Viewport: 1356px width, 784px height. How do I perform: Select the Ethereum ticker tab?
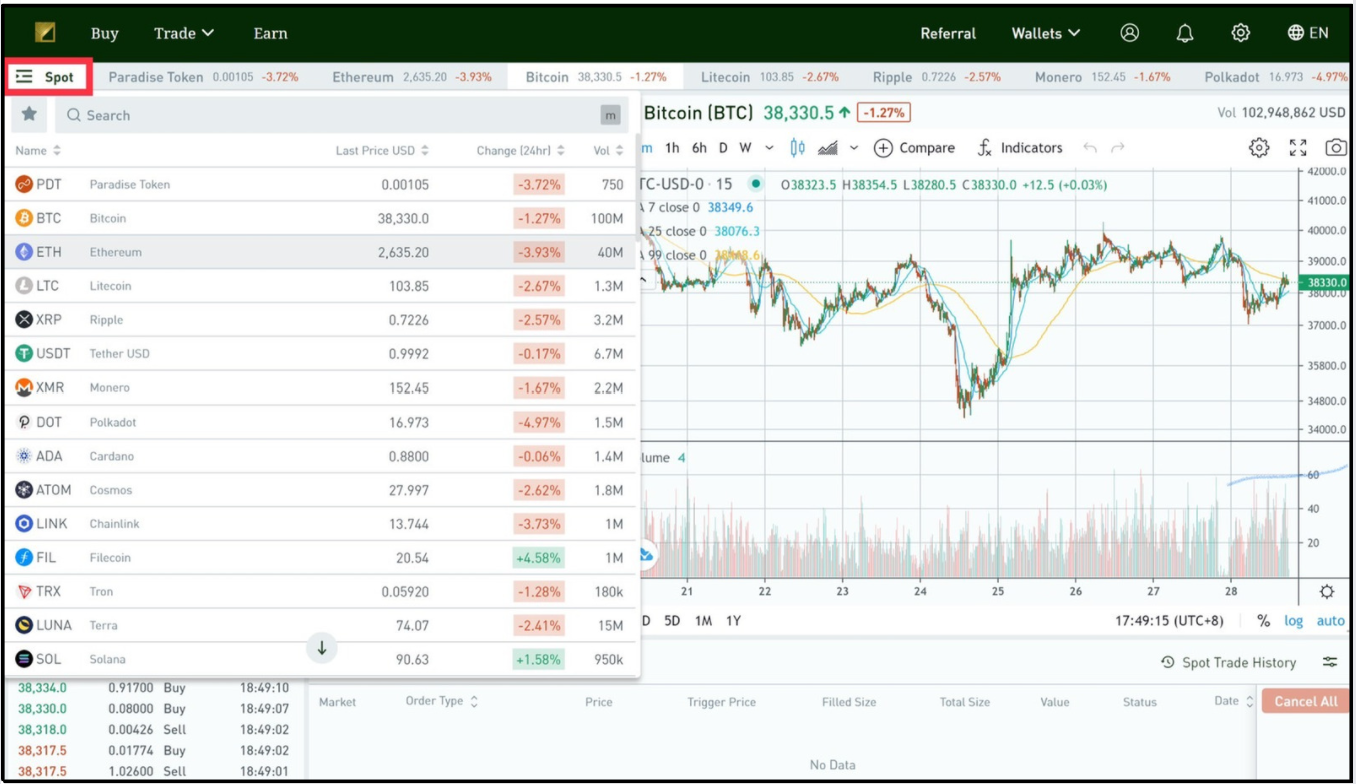(412, 77)
